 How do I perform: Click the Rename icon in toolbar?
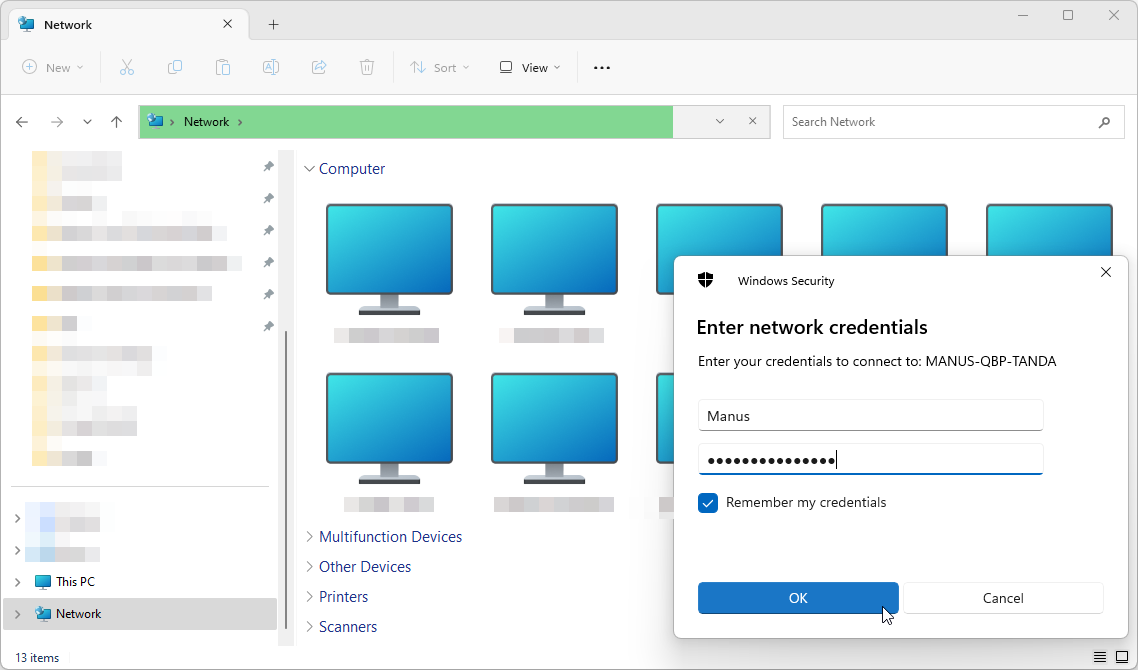271,67
